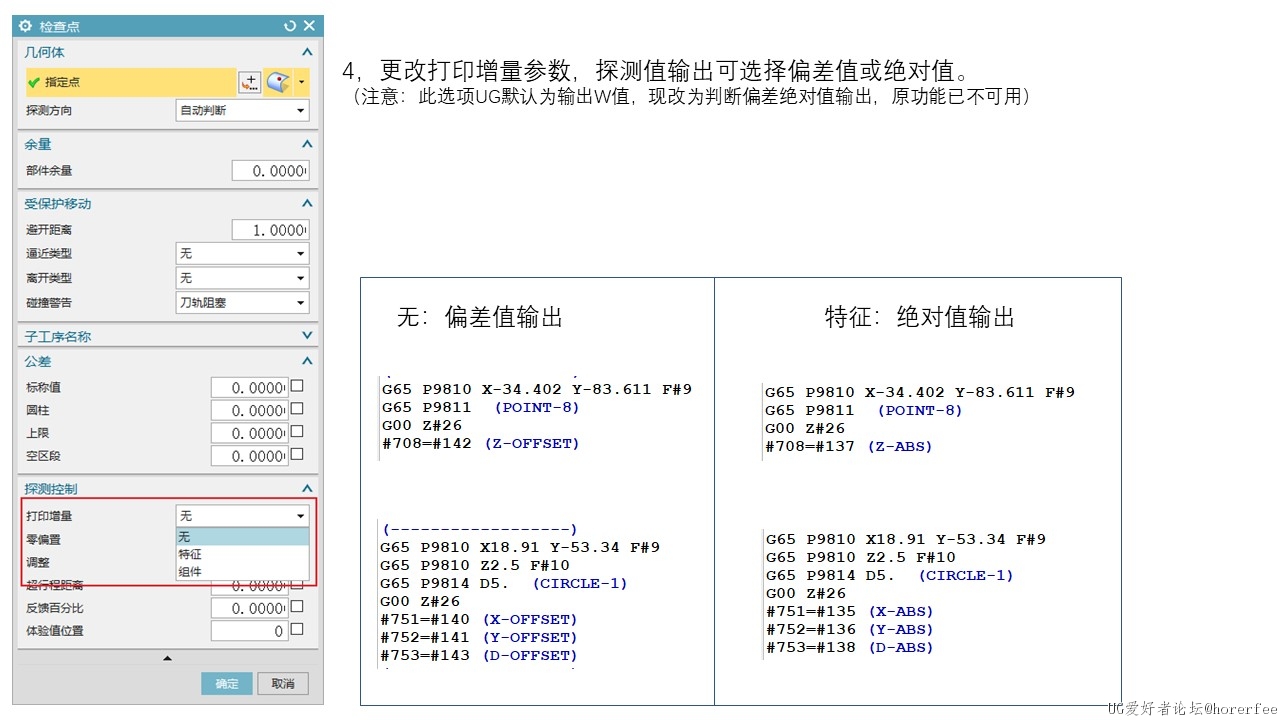Collapse the 公差 section
Screen dimensions: 1280x720
(307, 361)
